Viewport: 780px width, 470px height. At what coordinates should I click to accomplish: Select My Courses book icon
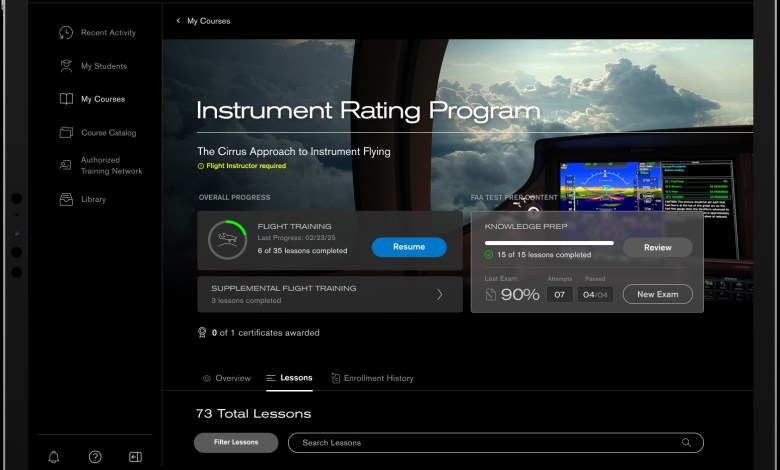(66, 99)
